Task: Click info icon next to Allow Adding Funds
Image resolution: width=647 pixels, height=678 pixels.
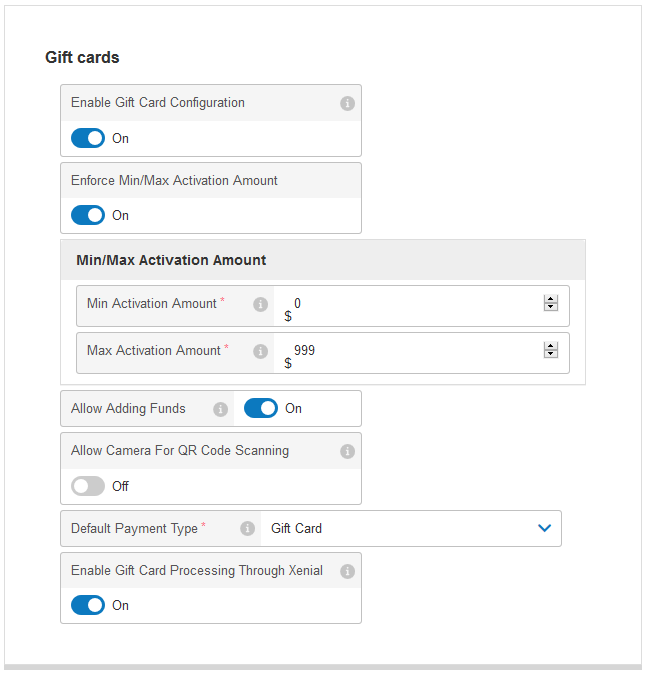Action: (x=220, y=409)
